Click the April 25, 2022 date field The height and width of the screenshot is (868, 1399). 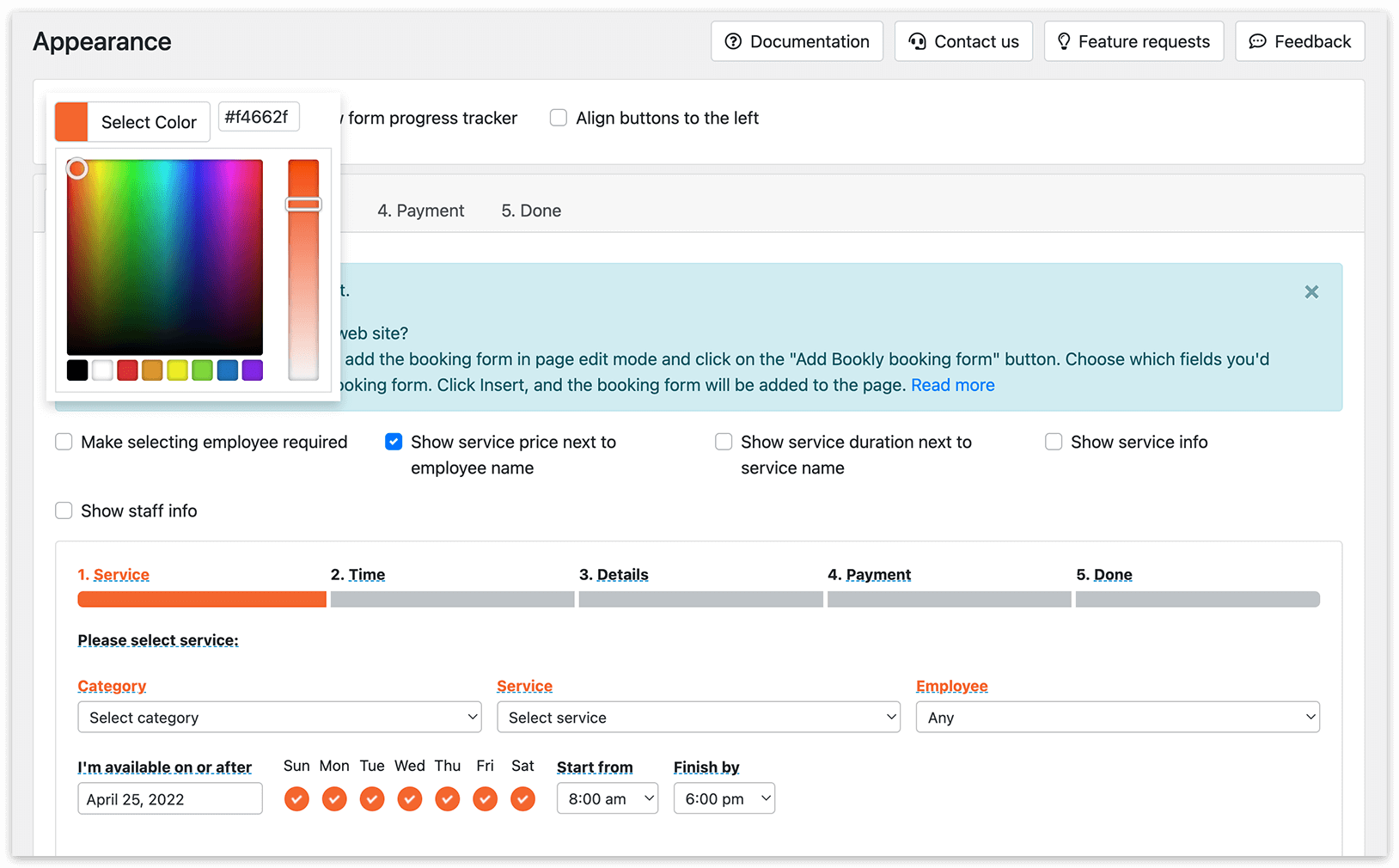(170, 798)
